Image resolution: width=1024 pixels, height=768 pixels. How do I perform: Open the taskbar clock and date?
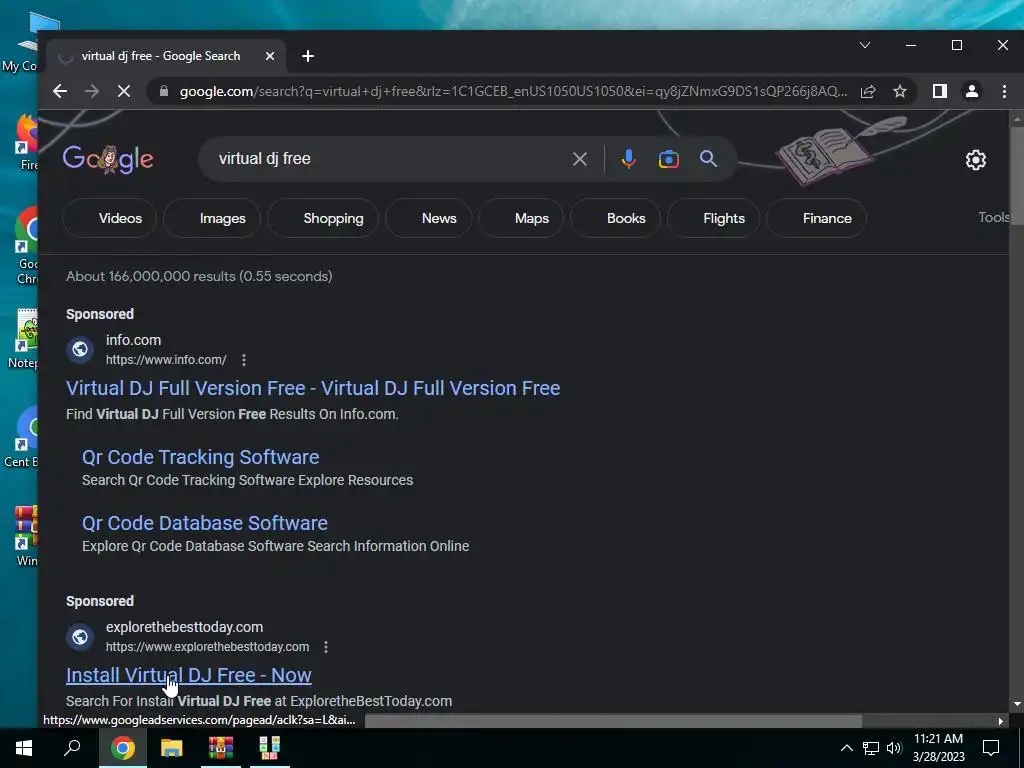pos(938,748)
